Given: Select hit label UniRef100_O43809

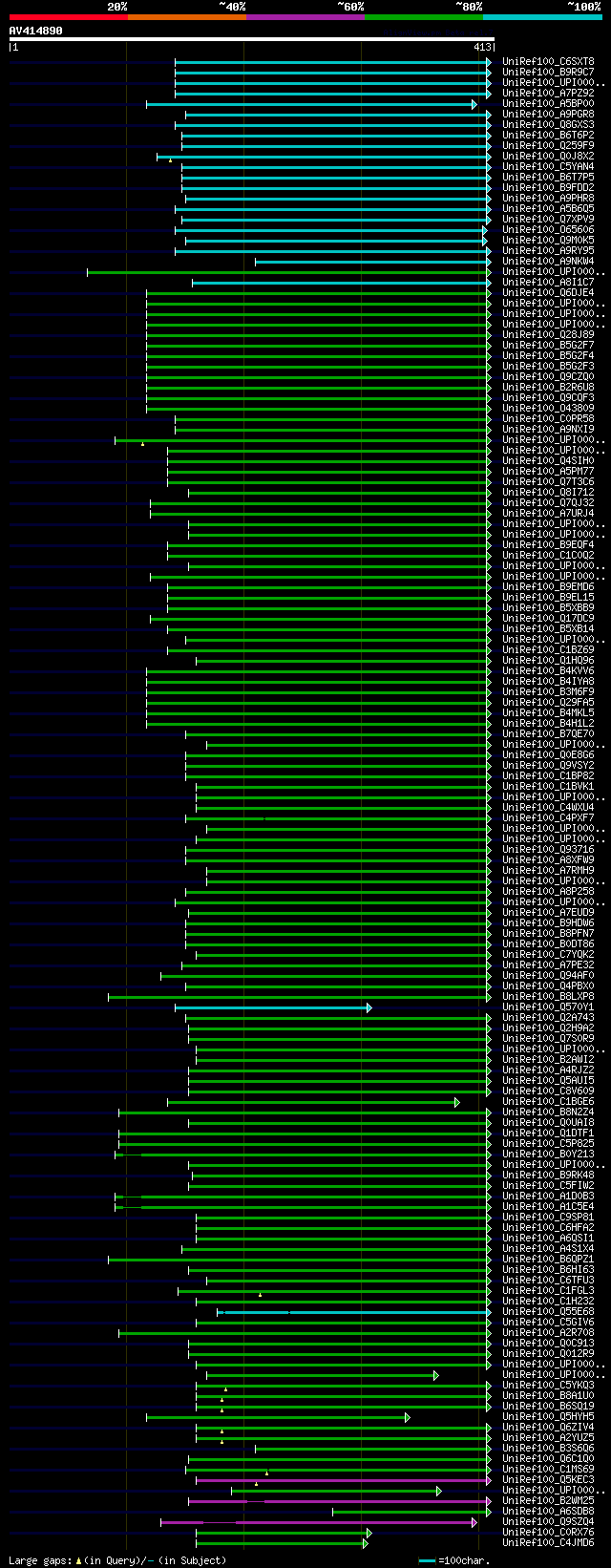Looking at the screenshot, I should (548, 409).
